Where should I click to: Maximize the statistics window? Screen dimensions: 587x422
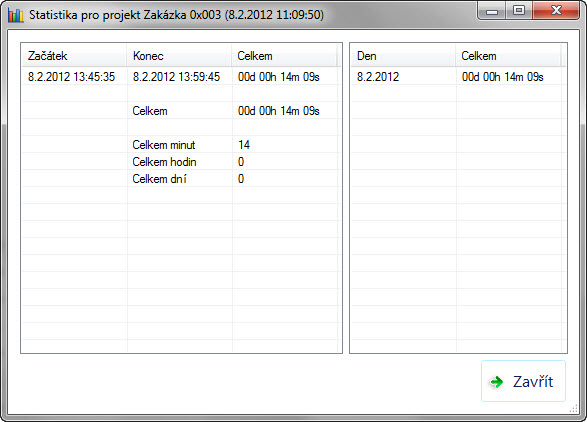click(x=518, y=10)
